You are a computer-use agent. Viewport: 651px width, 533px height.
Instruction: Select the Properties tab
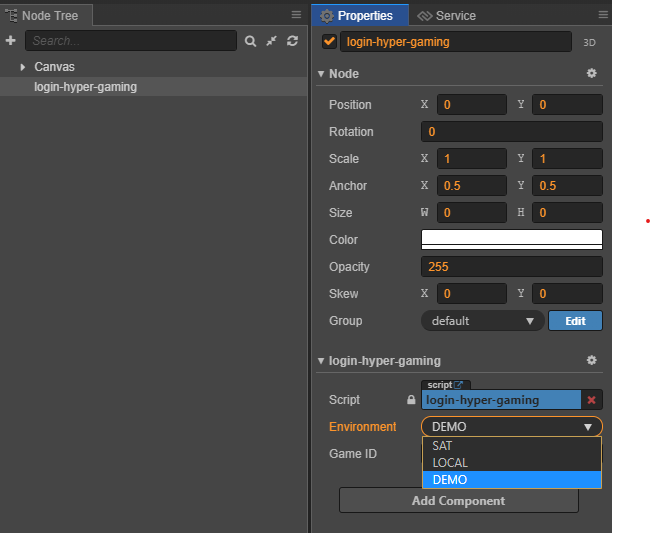pyautogui.click(x=360, y=15)
